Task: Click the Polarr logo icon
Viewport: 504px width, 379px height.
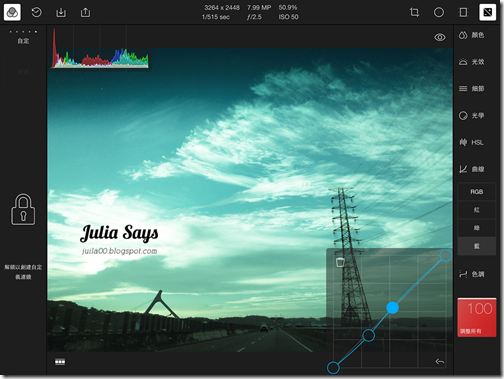Action: click(x=12, y=12)
